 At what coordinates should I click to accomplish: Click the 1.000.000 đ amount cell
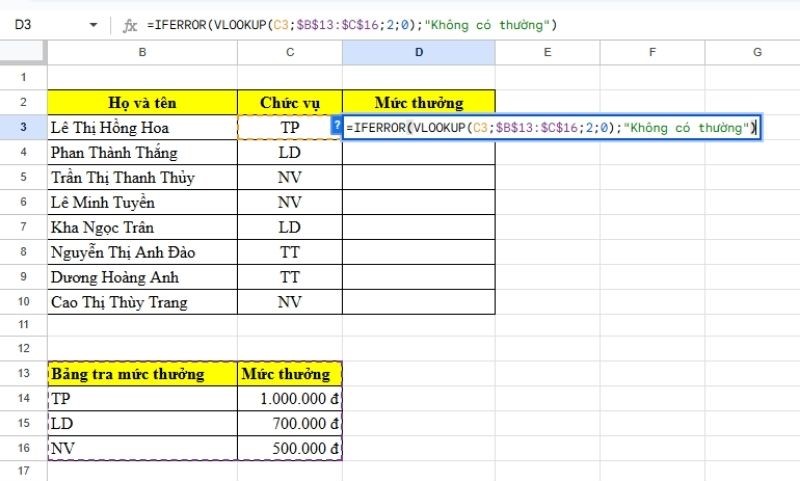point(290,398)
